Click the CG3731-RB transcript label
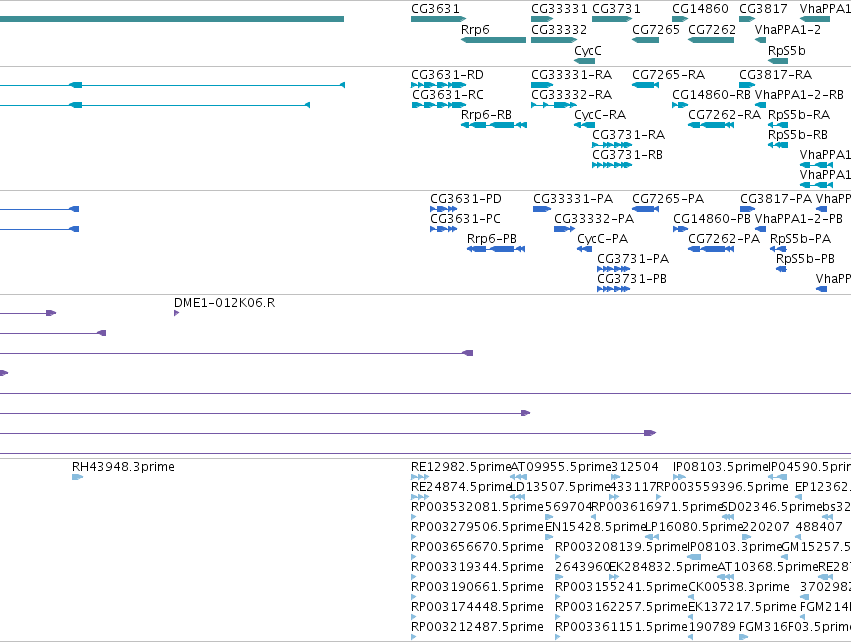Viewport: 851px width, 642px height. tap(627, 155)
